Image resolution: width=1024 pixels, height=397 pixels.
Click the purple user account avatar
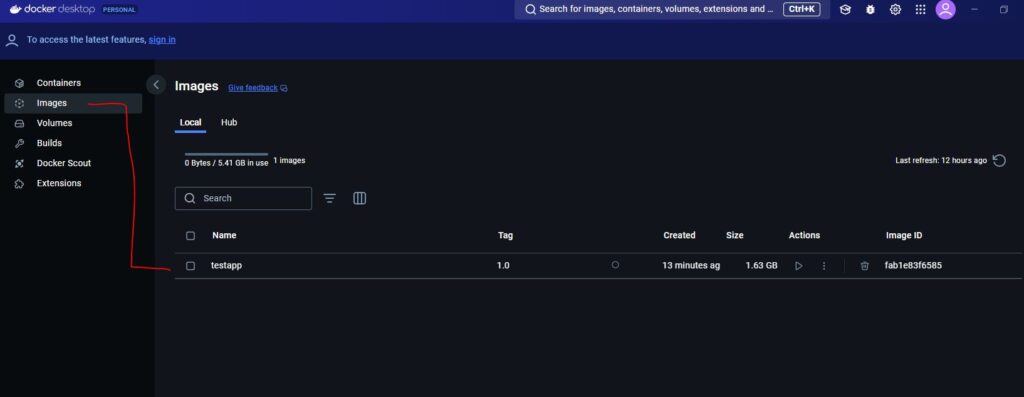coord(946,9)
